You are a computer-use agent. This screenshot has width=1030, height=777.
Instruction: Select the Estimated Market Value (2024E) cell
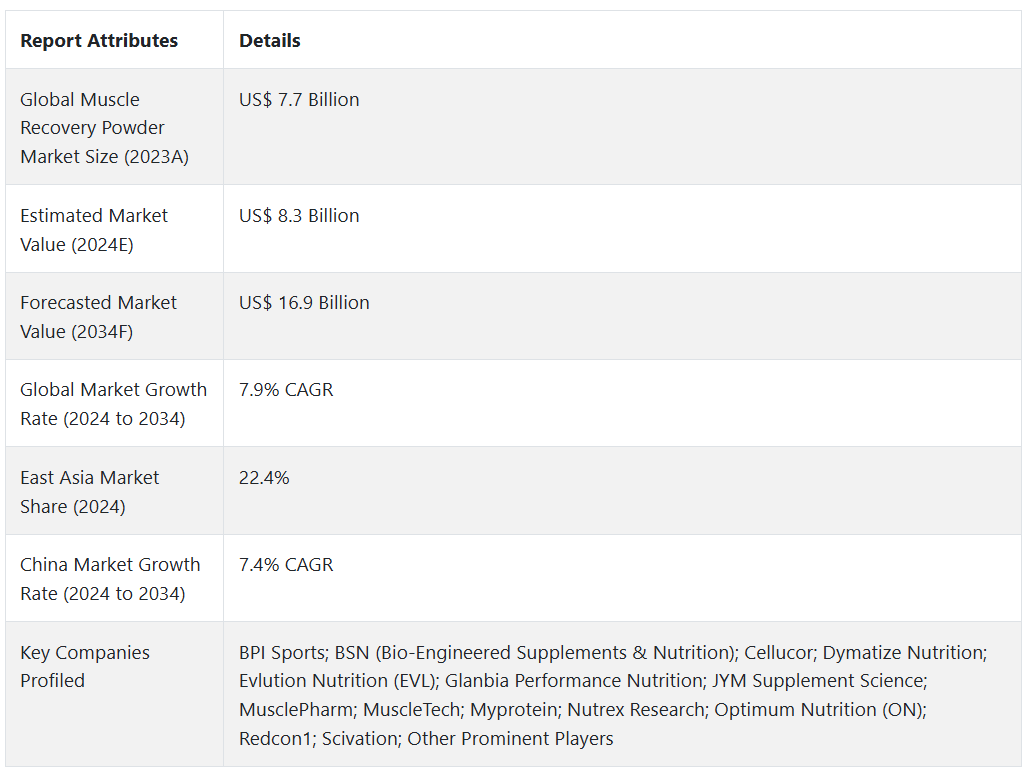94,230
